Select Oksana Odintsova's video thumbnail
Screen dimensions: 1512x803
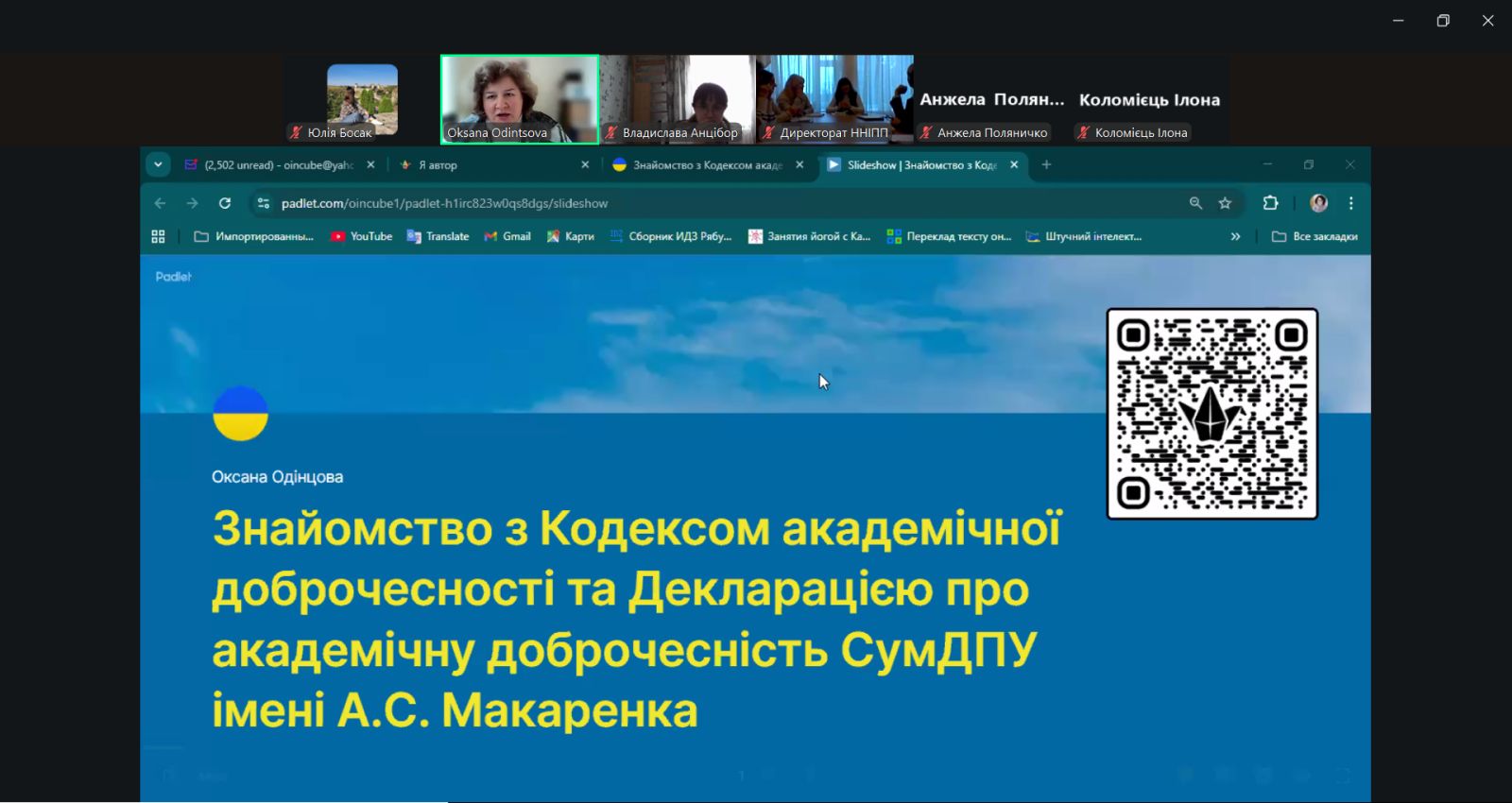tap(520, 98)
